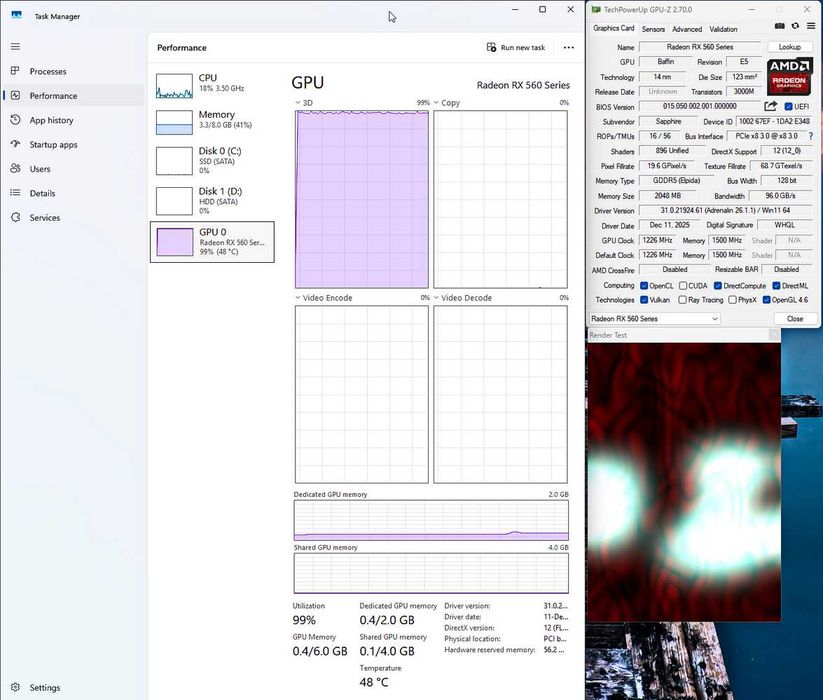Image resolution: width=823 pixels, height=700 pixels.
Task: Open the Video Decode graph dropdown
Action: coord(436,298)
